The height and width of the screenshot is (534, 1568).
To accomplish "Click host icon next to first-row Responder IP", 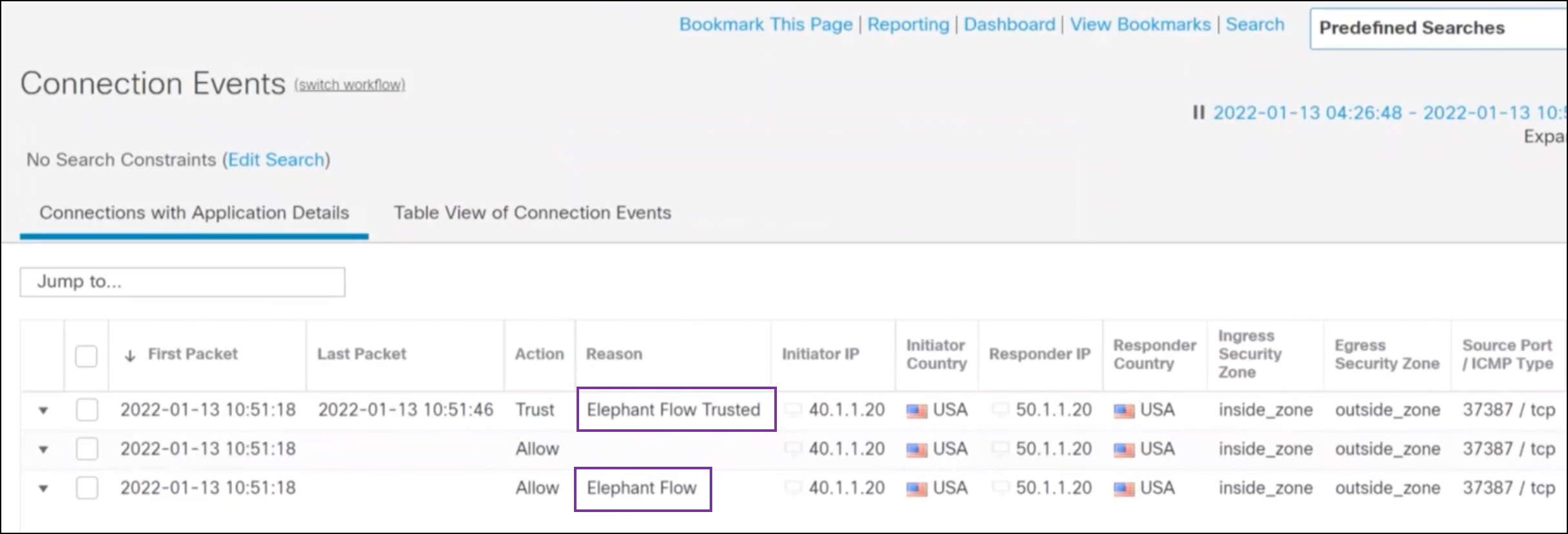I will click(1001, 410).
